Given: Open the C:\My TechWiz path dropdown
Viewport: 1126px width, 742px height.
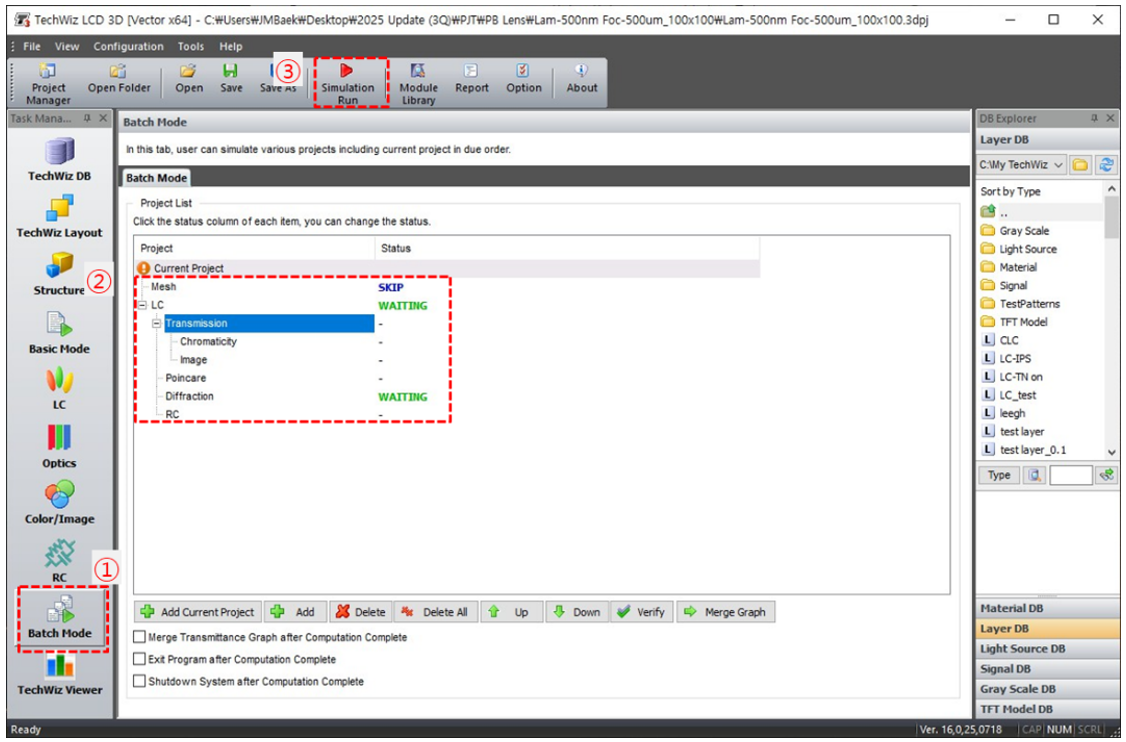Looking at the screenshot, I should click(x=1059, y=164).
